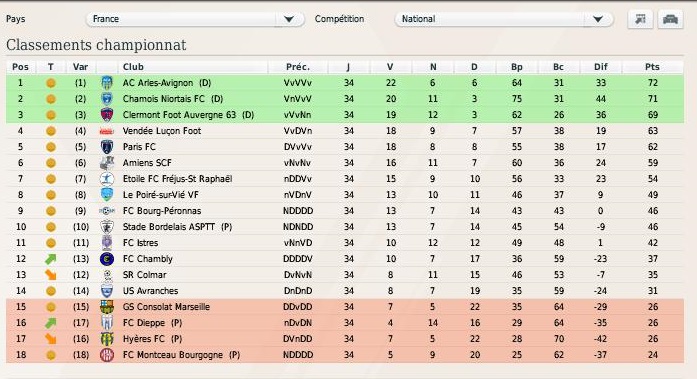Screen dimensions: 697x379
Task: Click the Préc. form column header
Action: (298, 67)
